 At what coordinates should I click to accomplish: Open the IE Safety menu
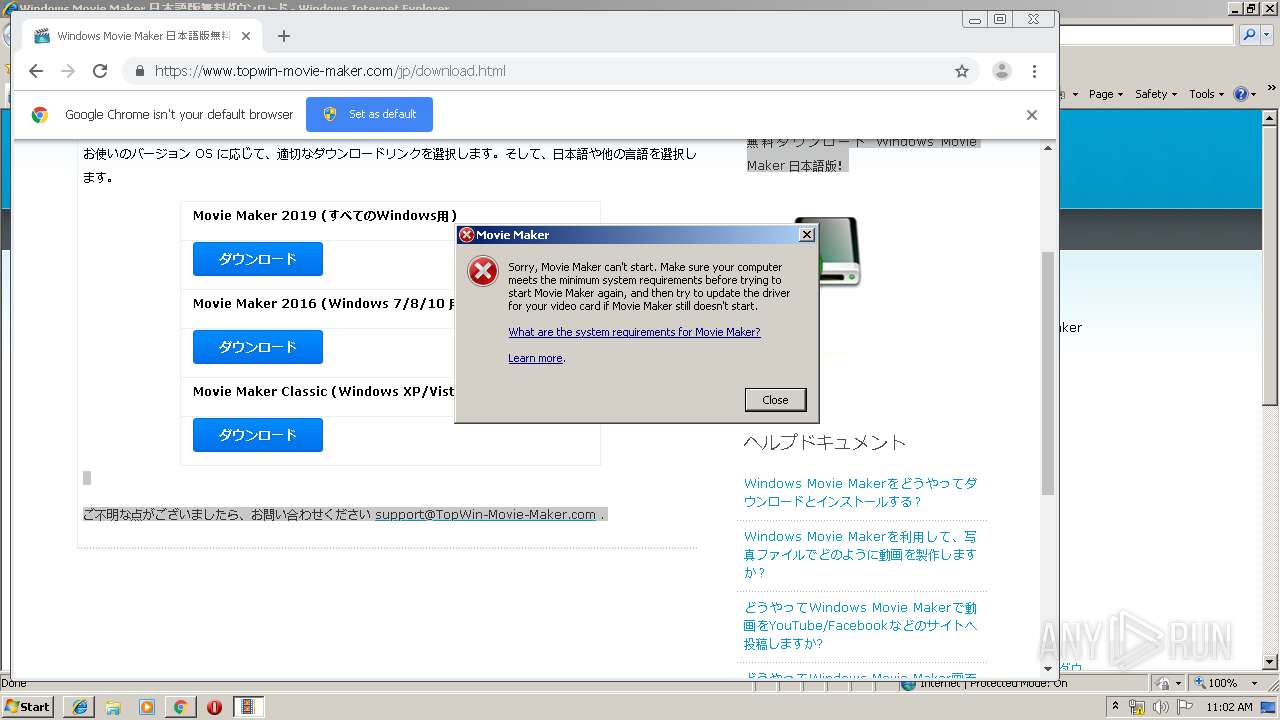pos(1156,94)
